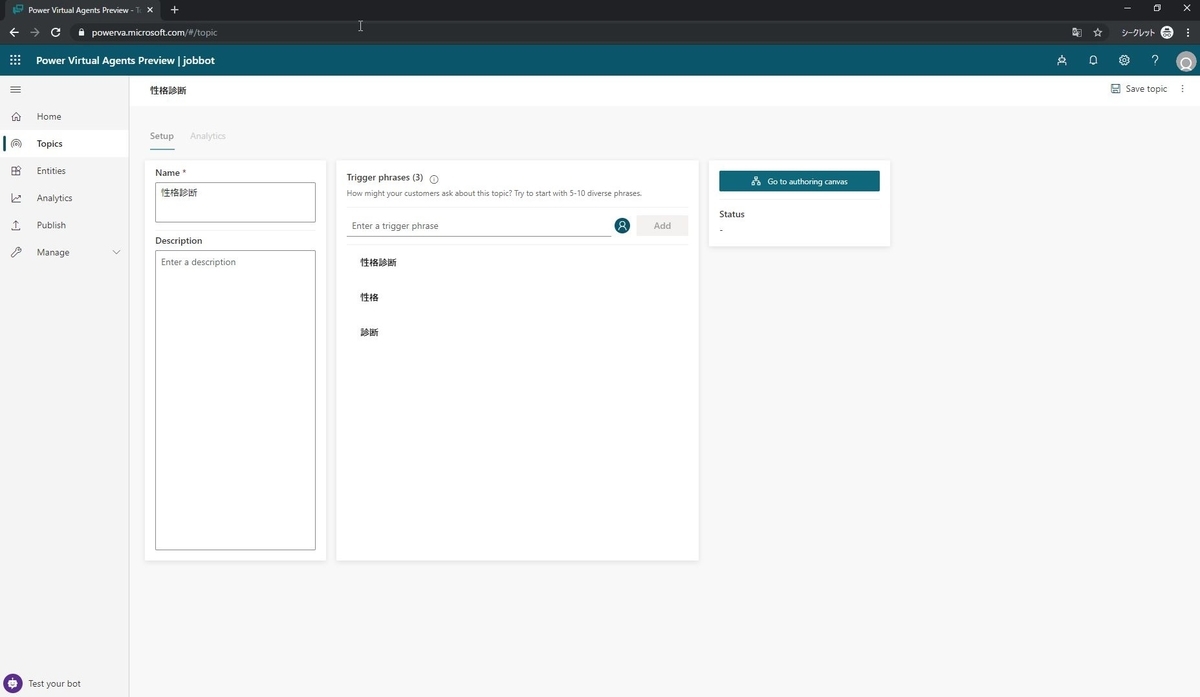Open Chrome menu three dots
The width and height of the screenshot is (1200, 697).
pyautogui.click(x=1187, y=32)
